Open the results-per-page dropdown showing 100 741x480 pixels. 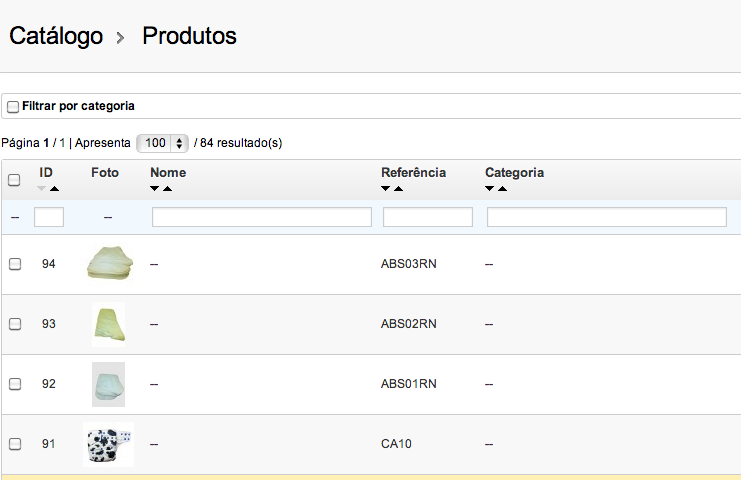coord(162,143)
